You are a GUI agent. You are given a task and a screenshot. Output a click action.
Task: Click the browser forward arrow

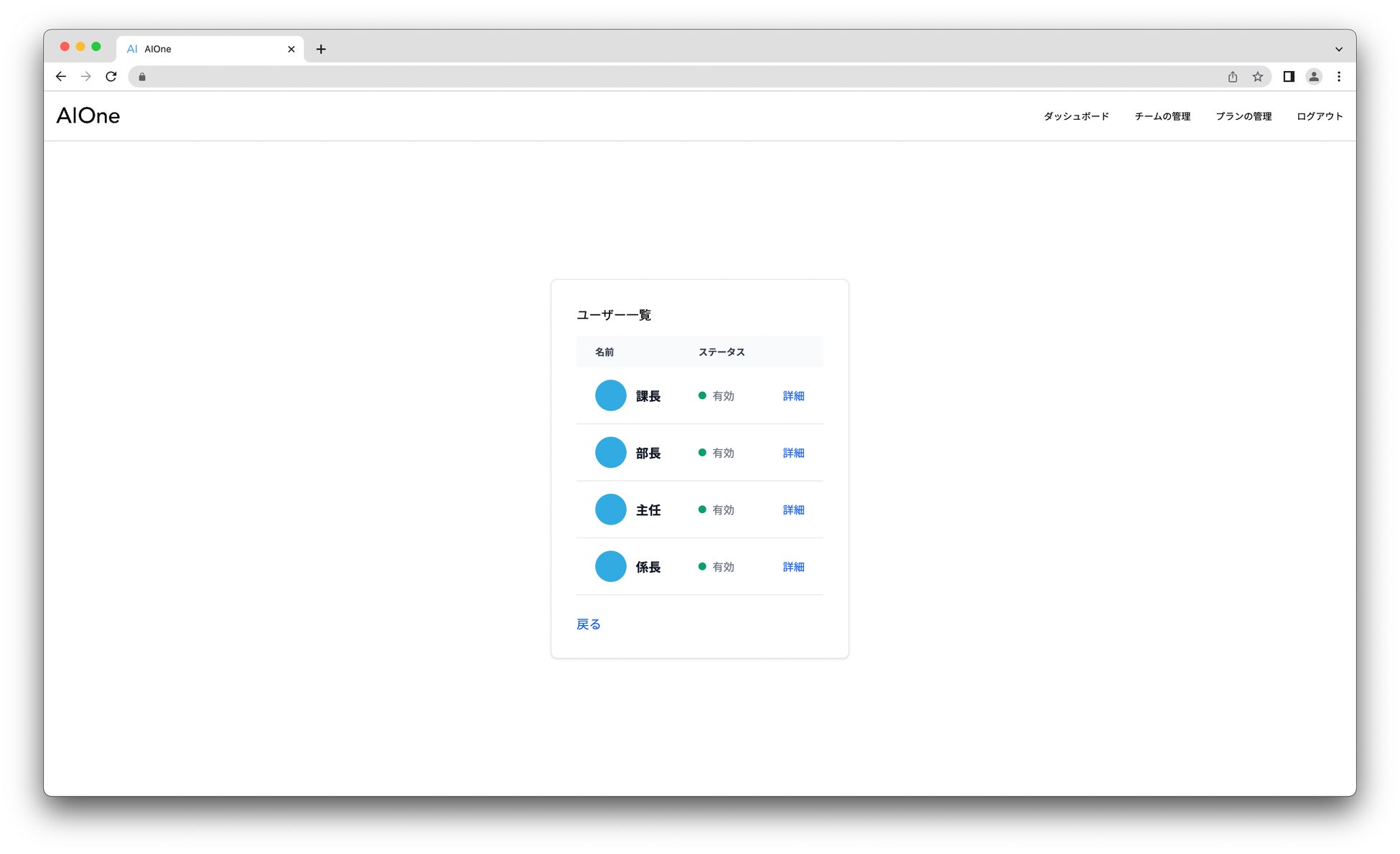coord(86,77)
